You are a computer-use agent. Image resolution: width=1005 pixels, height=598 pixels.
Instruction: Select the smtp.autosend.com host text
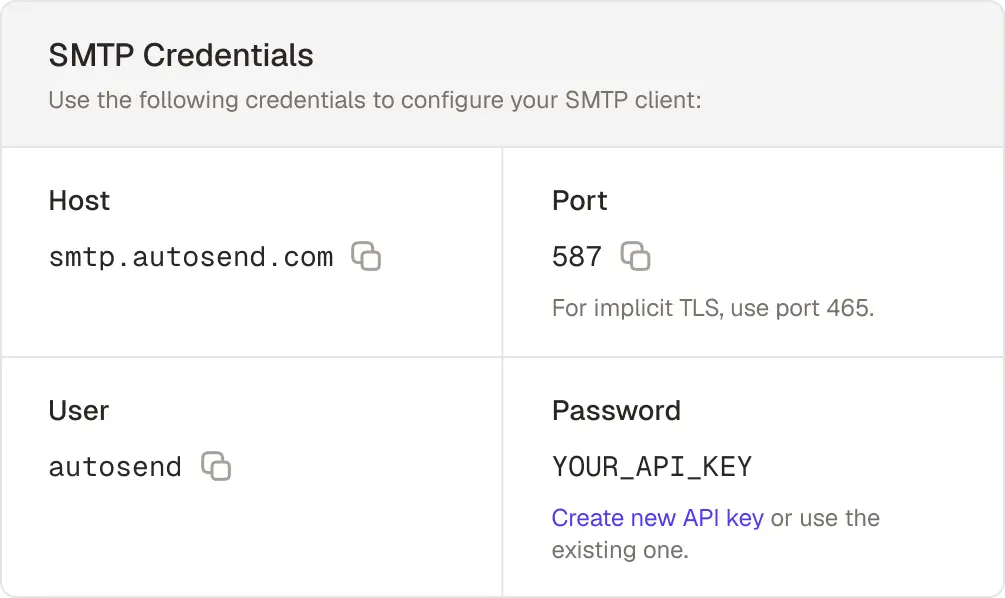coord(190,257)
